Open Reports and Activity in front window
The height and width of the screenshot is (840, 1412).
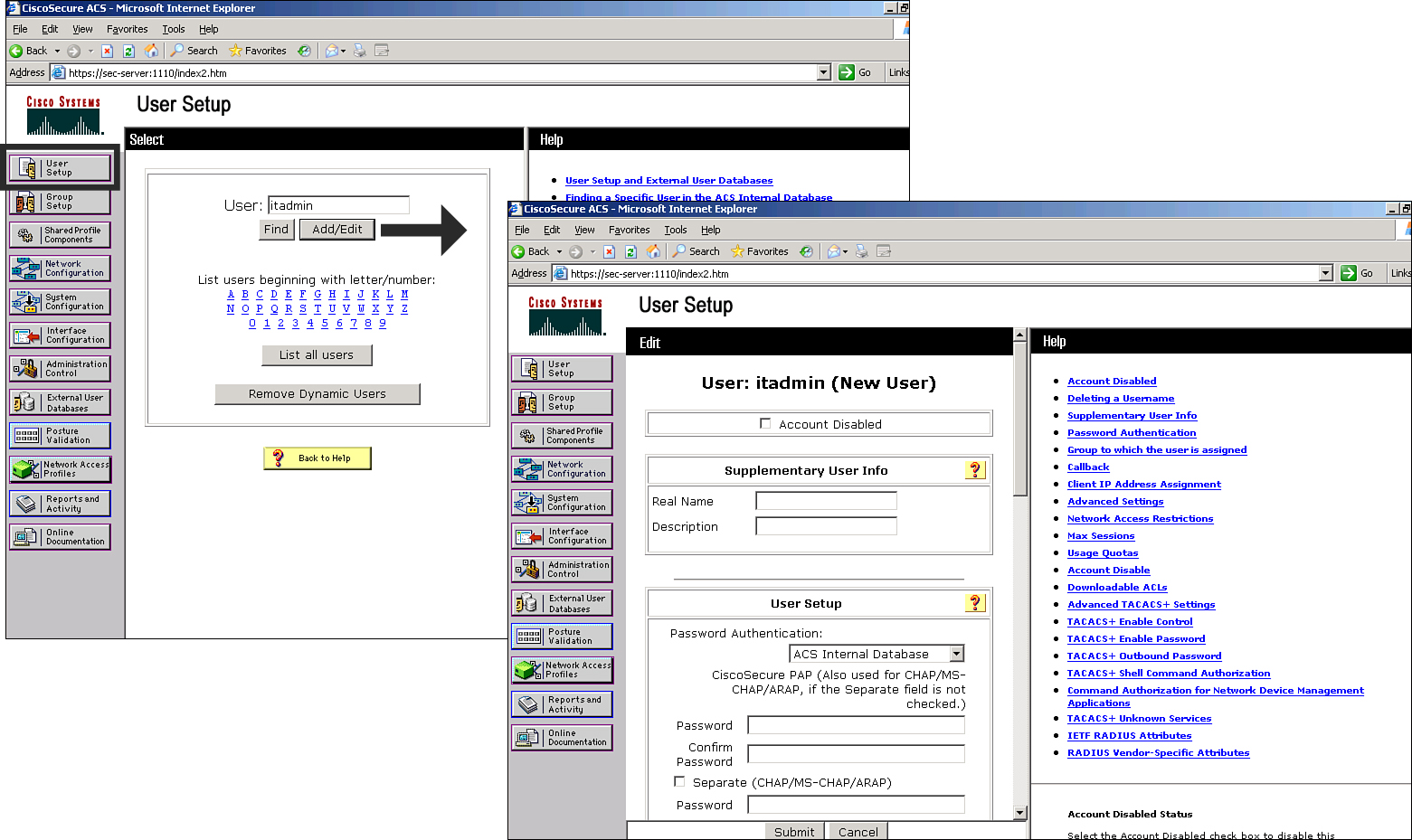[562, 704]
